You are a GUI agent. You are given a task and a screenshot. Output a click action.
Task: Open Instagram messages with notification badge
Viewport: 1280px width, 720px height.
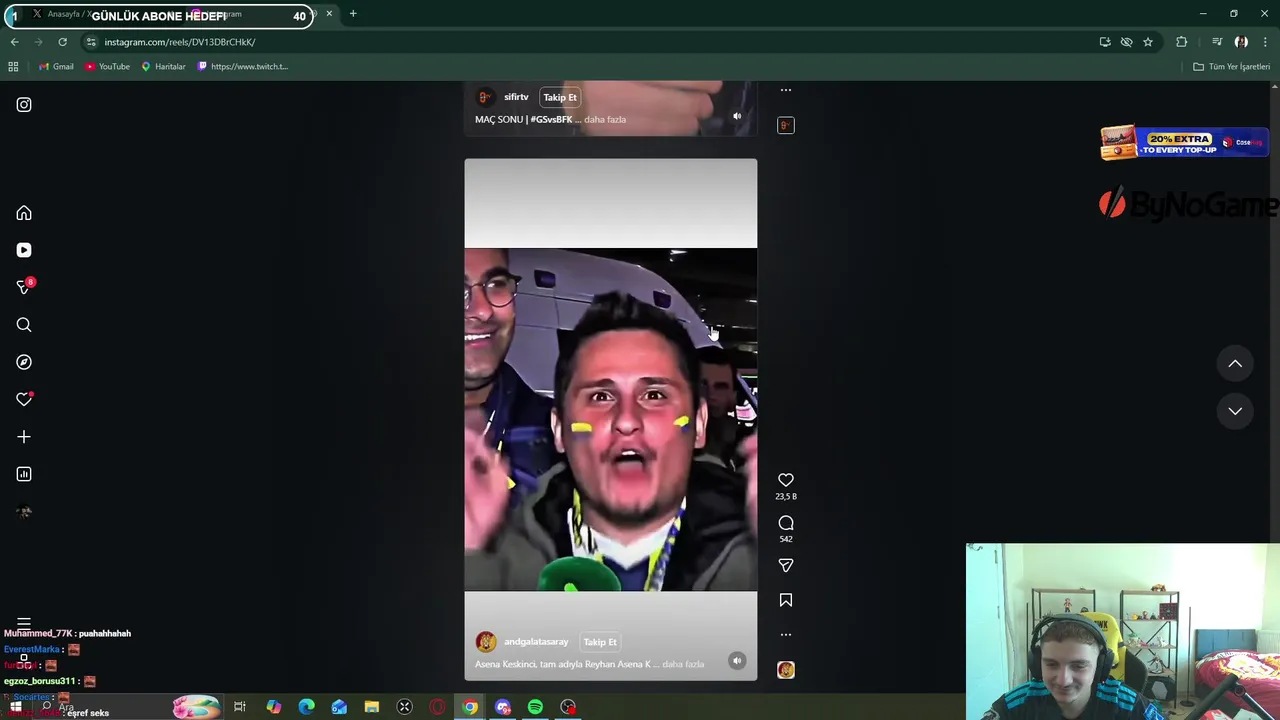click(x=24, y=287)
